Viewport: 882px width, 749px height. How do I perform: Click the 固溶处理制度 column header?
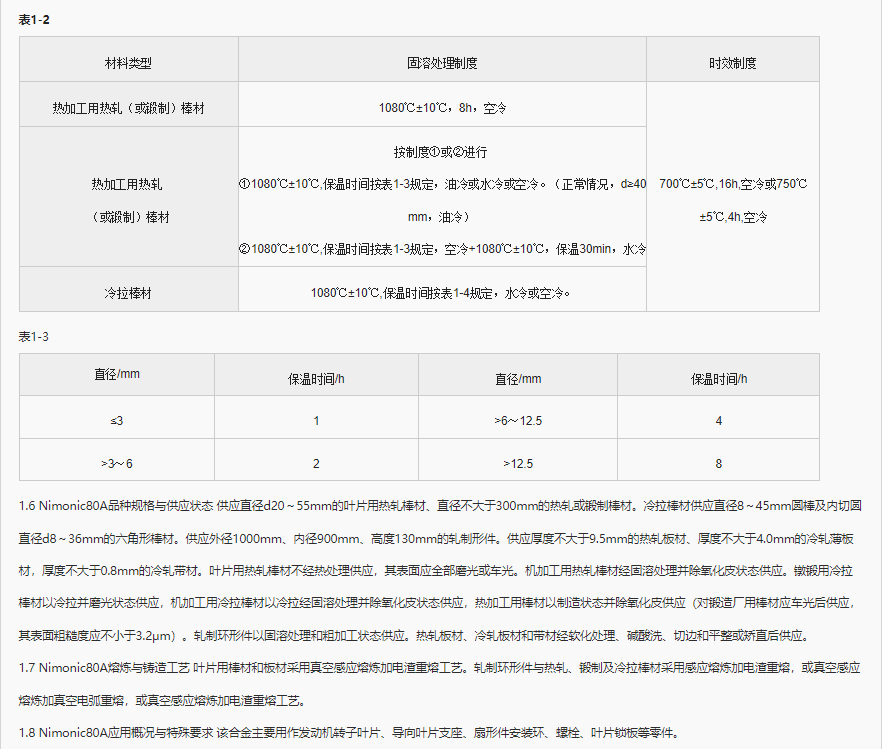coord(443,59)
